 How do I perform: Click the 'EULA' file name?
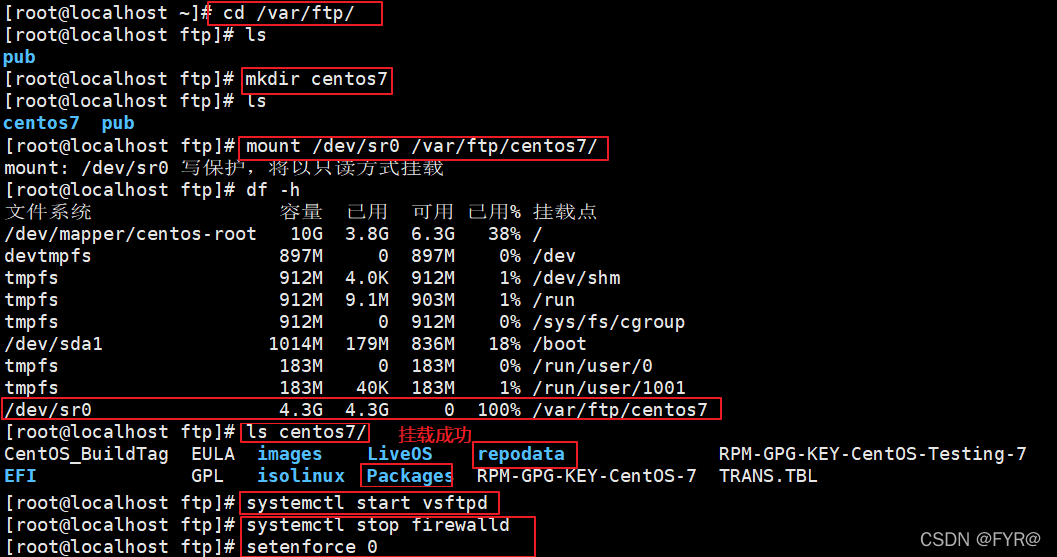213,455
